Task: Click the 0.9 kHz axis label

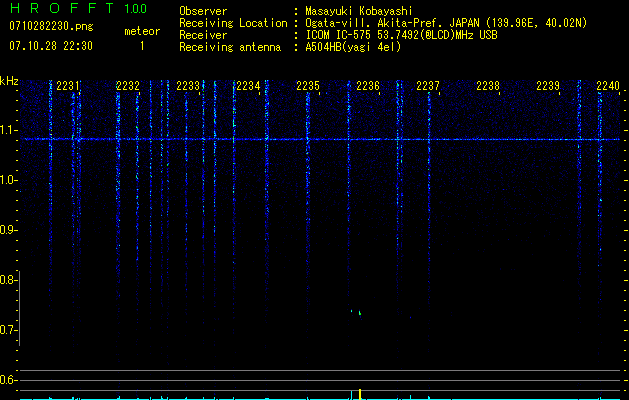Action: pos(9,230)
